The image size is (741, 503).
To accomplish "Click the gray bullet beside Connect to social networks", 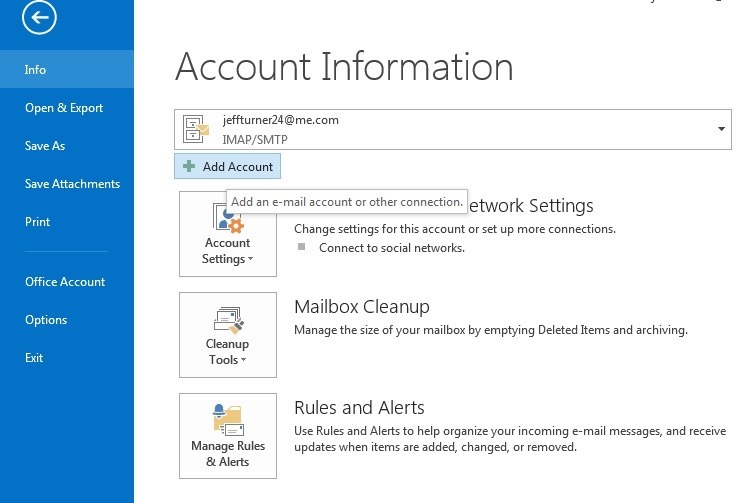I will coord(302,246).
